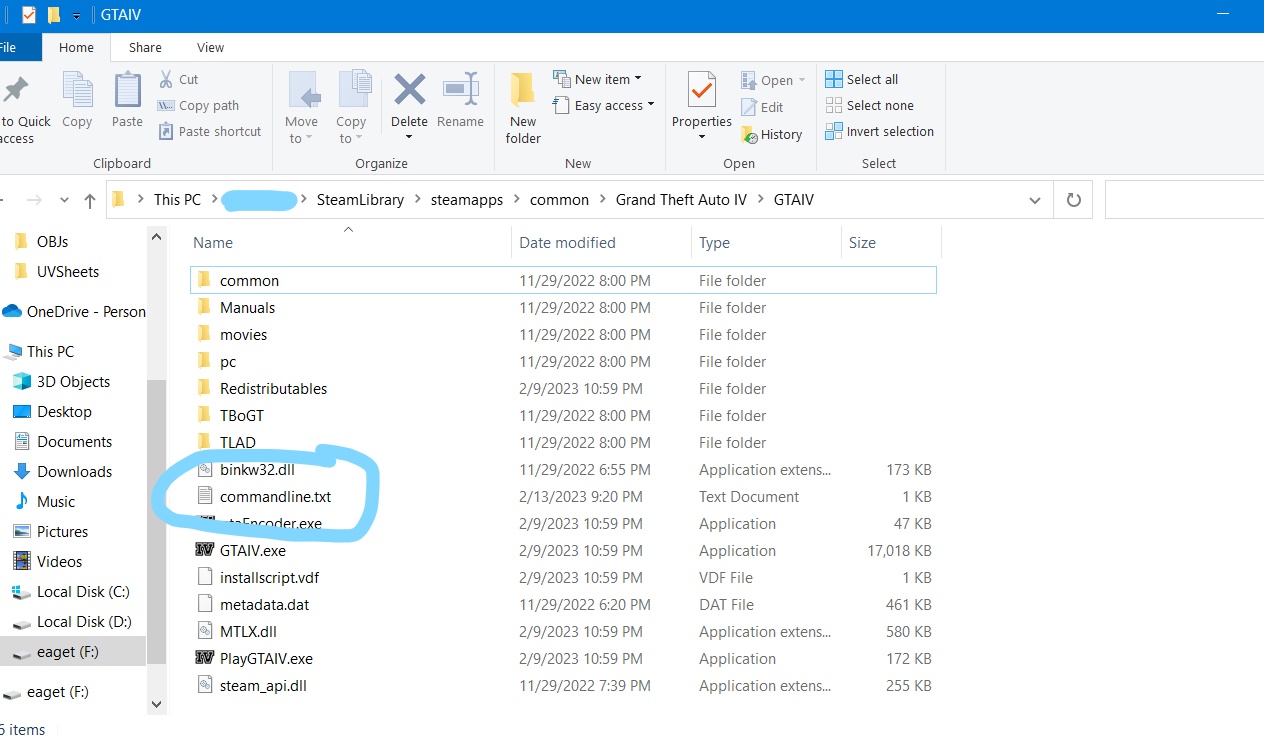Click the Edit ribbon command

pos(762,107)
